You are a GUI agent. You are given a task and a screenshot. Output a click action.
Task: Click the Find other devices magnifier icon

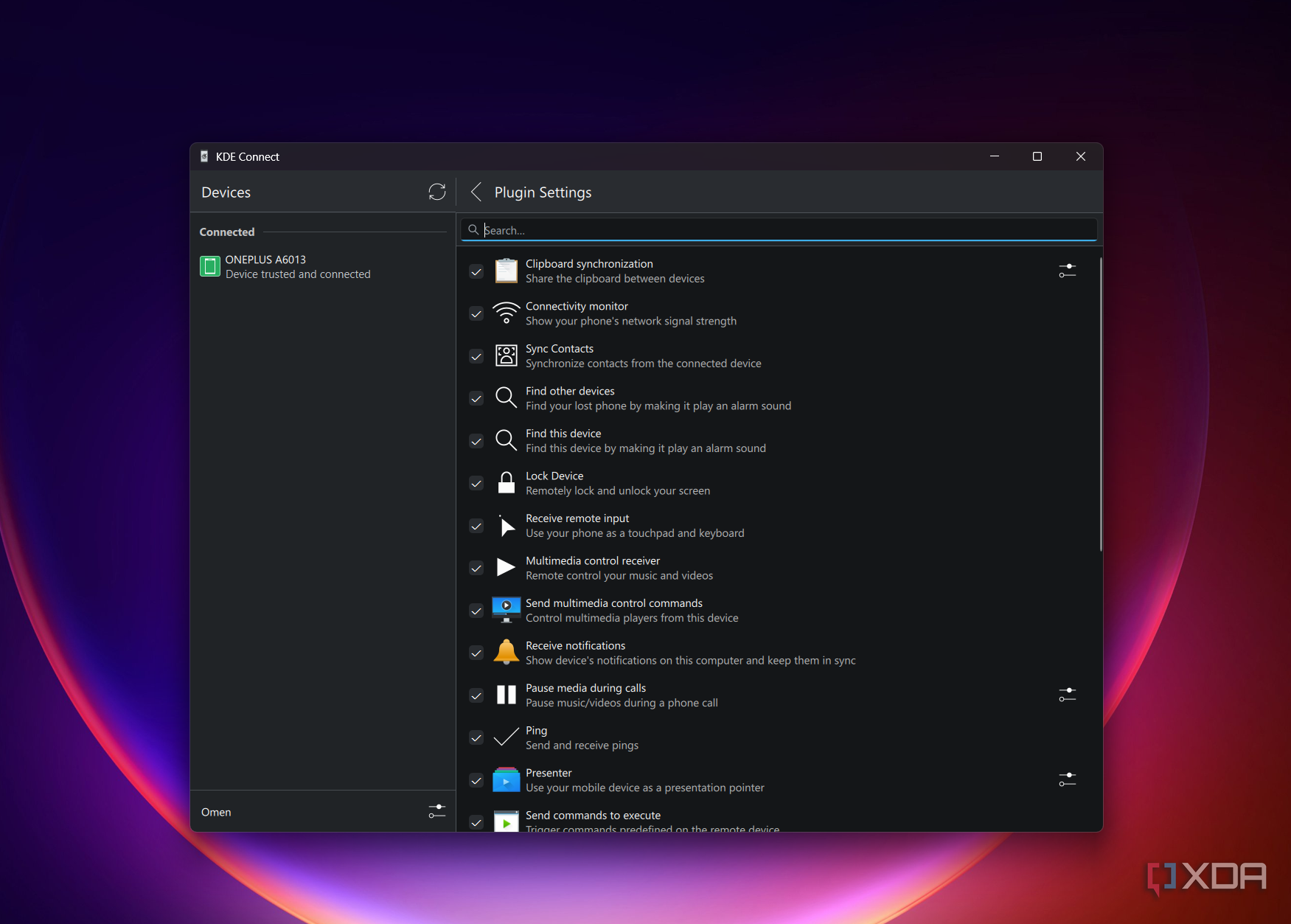(506, 398)
